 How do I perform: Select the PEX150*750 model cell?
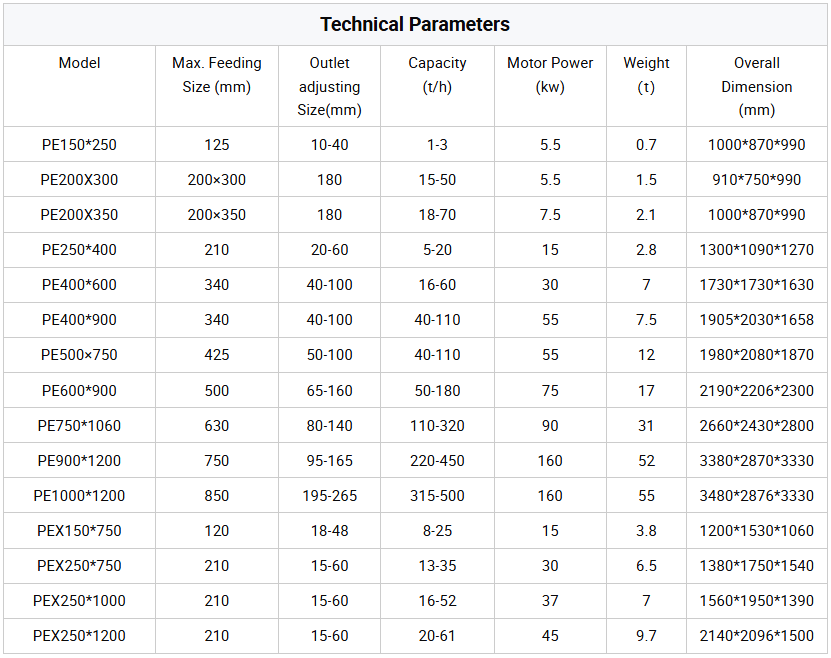(79, 531)
